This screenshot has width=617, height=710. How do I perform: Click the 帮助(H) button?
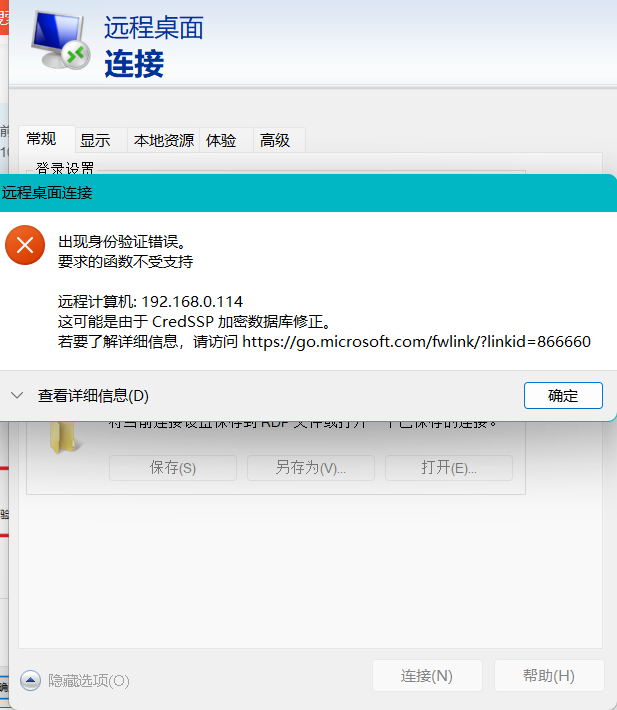point(549,676)
